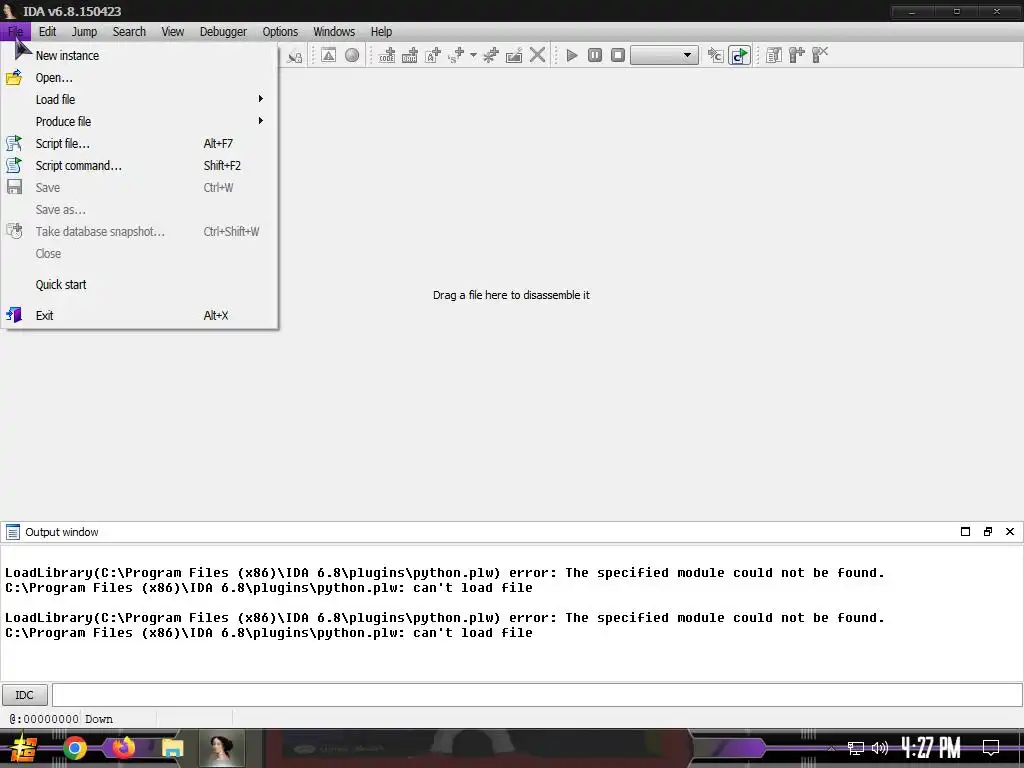This screenshot has width=1024, height=768.
Task: Click the status bar address @:00000000
Action: (x=44, y=719)
